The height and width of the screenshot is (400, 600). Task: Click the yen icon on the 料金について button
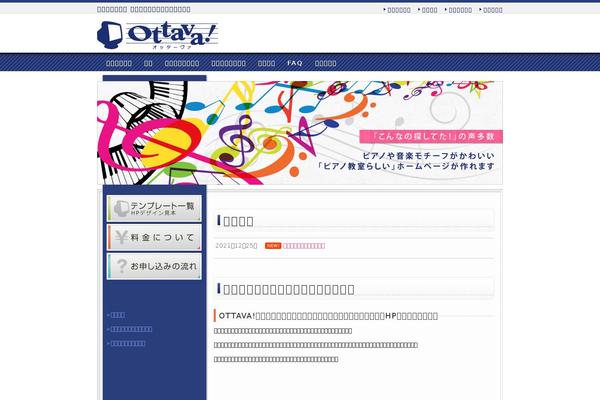coord(121,237)
